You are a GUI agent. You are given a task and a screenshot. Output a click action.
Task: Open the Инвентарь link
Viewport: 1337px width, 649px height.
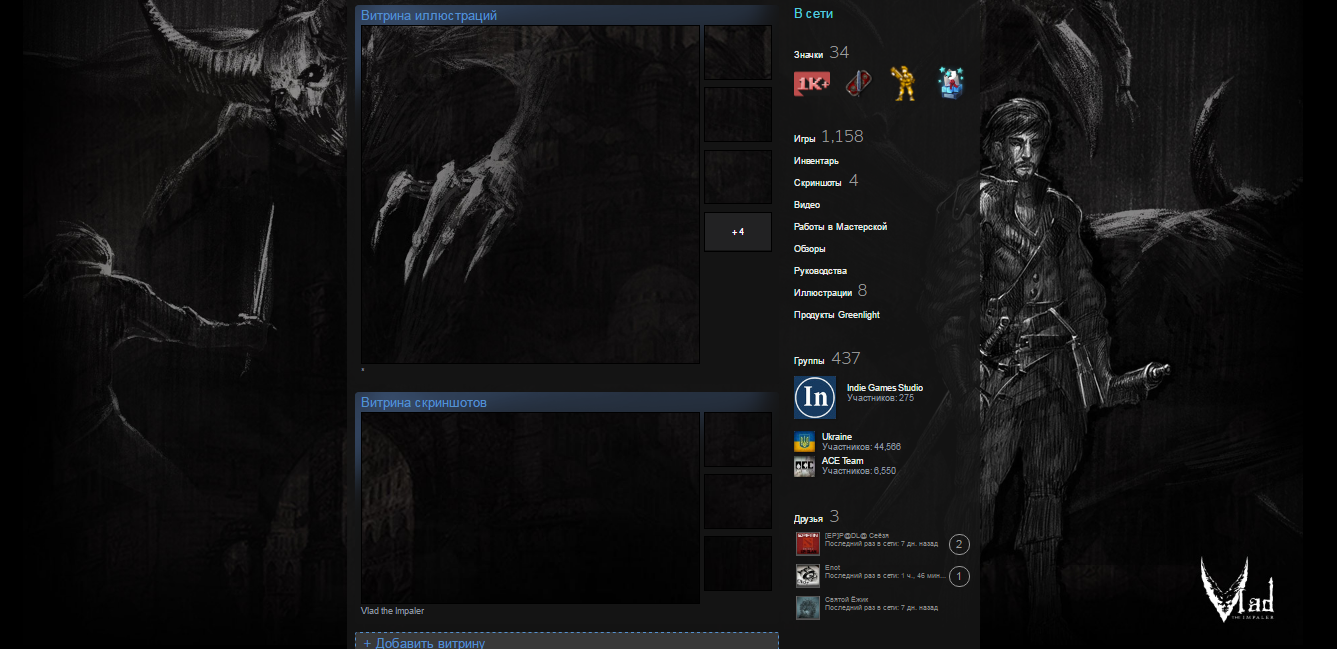(x=816, y=161)
